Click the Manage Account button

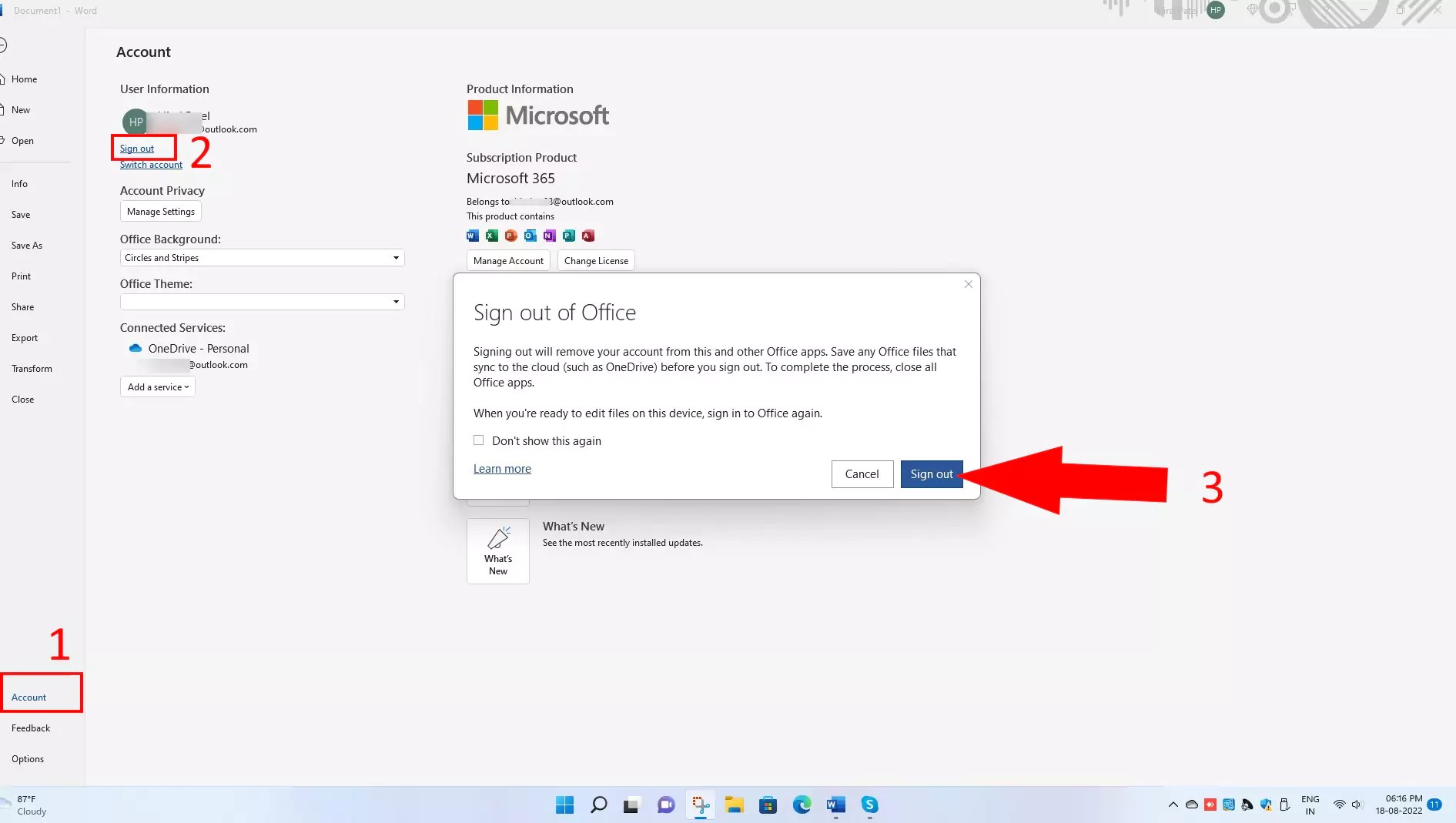click(508, 260)
